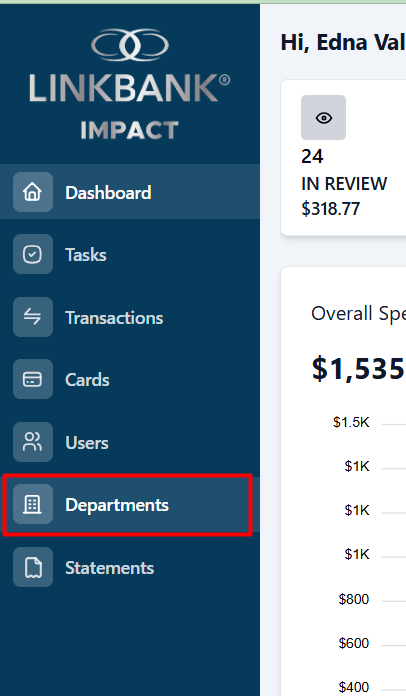Image resolution: width=406 pixels, height=696 pixels.
Task: Click the $318.77 in review amount
Action: (331, 209)
